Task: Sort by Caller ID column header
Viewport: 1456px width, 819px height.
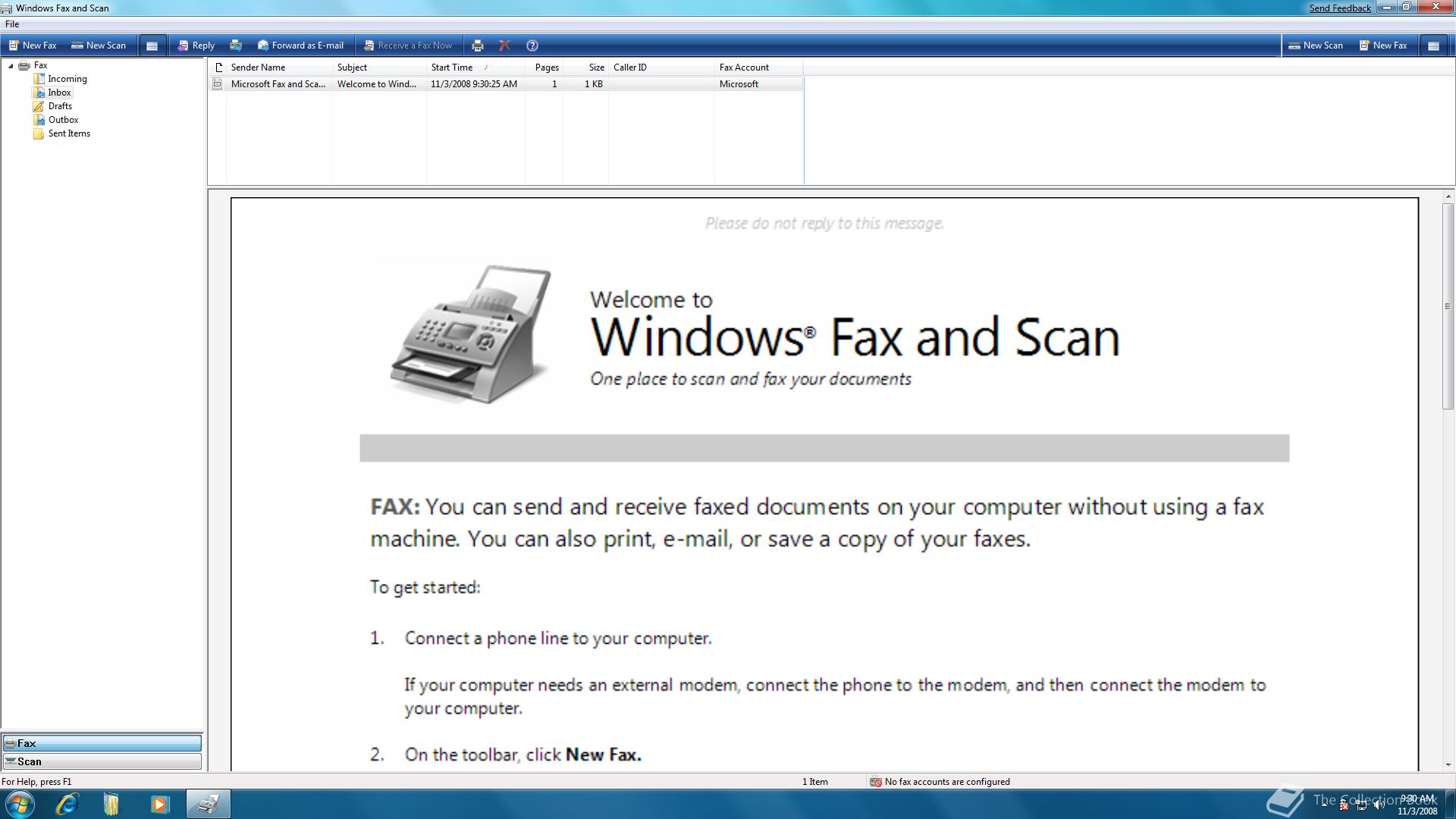Action: 661,67
